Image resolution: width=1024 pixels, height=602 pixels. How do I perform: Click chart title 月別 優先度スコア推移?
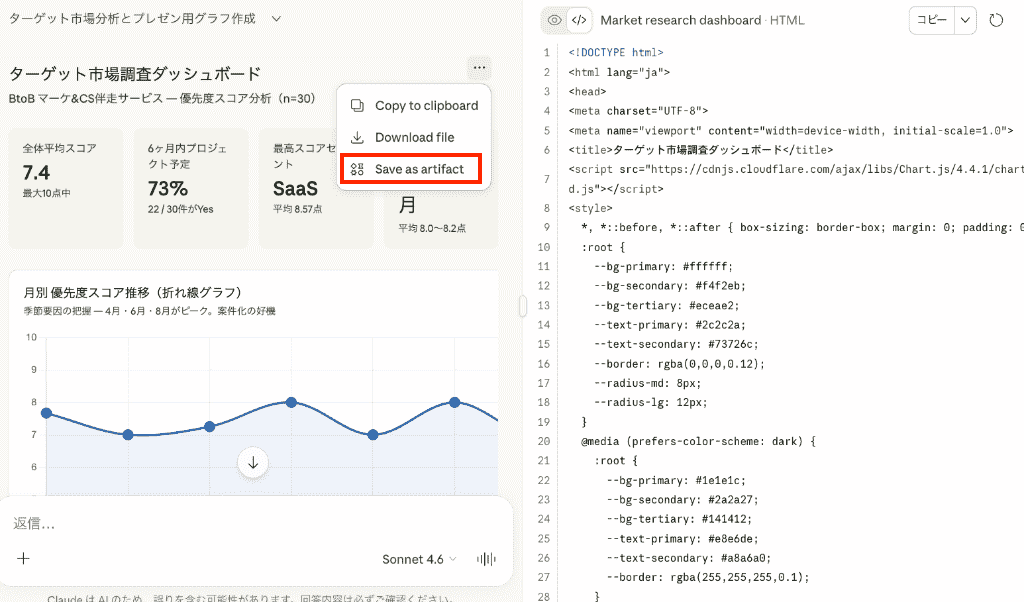(133, 292)
